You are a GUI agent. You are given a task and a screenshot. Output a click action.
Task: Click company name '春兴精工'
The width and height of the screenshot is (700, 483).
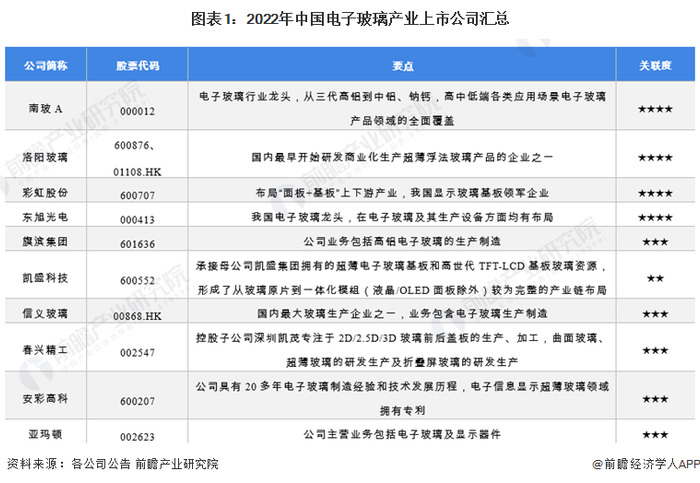pos(45,350)
